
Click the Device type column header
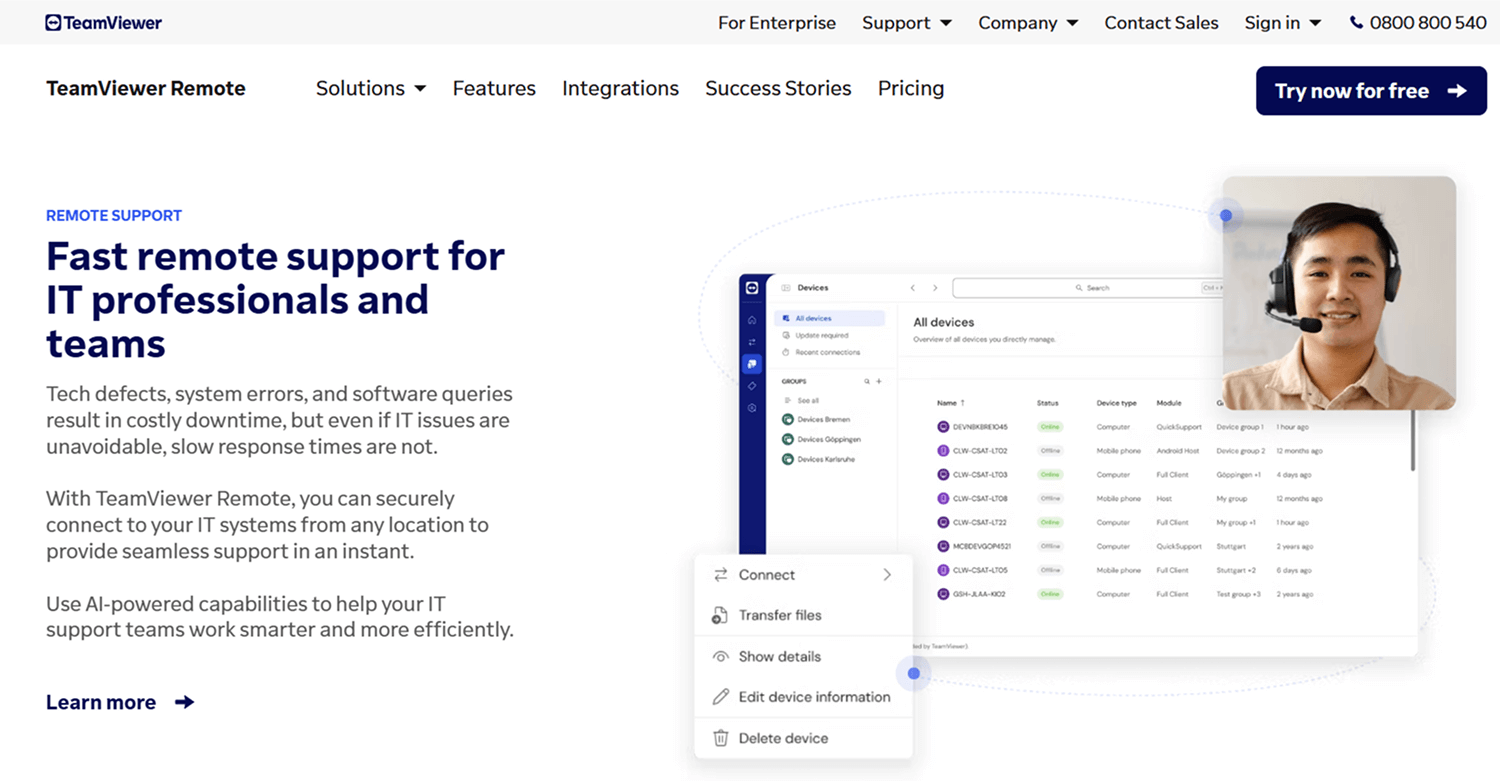tap(1116, 403)
